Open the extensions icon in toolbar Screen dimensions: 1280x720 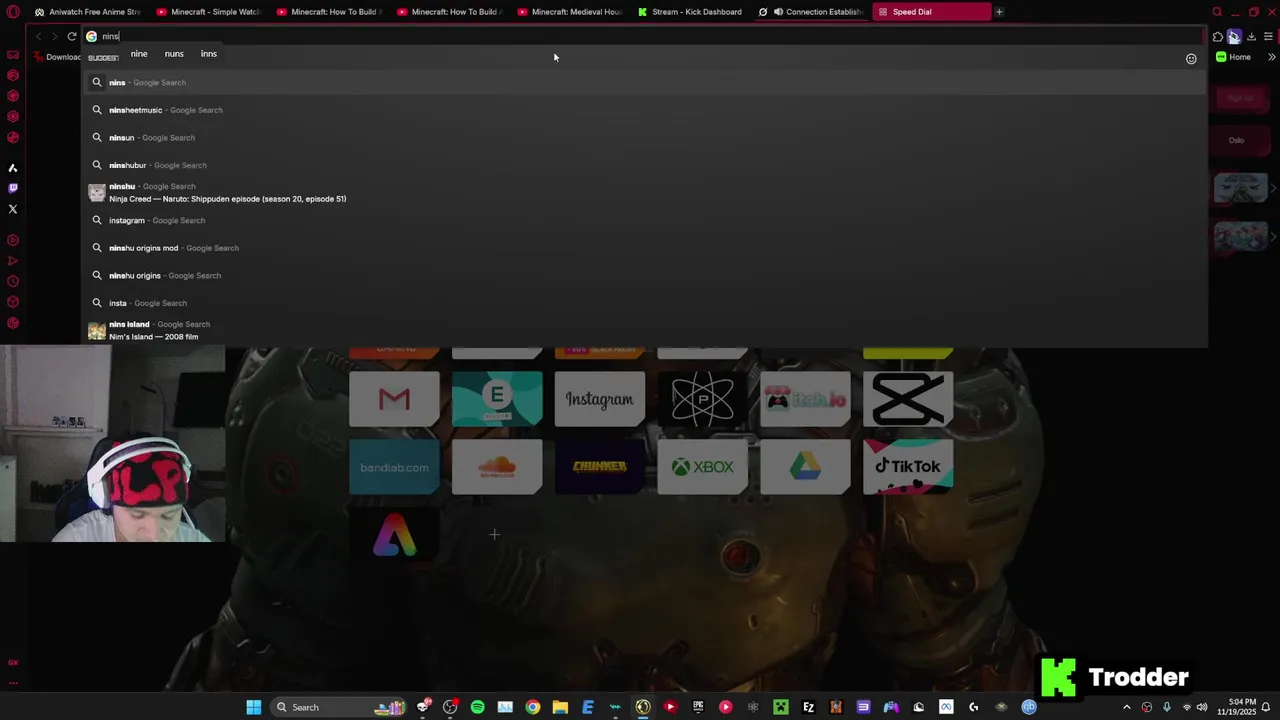(x=1217, y=36)
